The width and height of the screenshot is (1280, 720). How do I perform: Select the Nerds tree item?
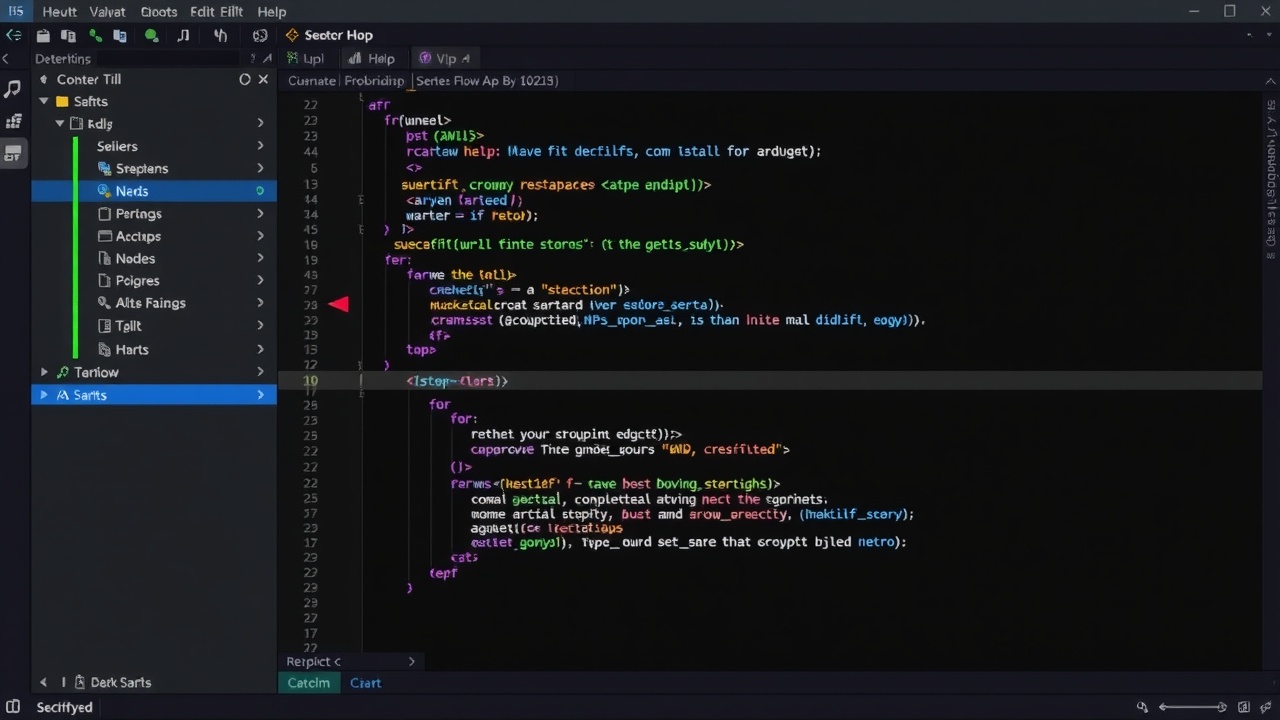pos(154,191)
